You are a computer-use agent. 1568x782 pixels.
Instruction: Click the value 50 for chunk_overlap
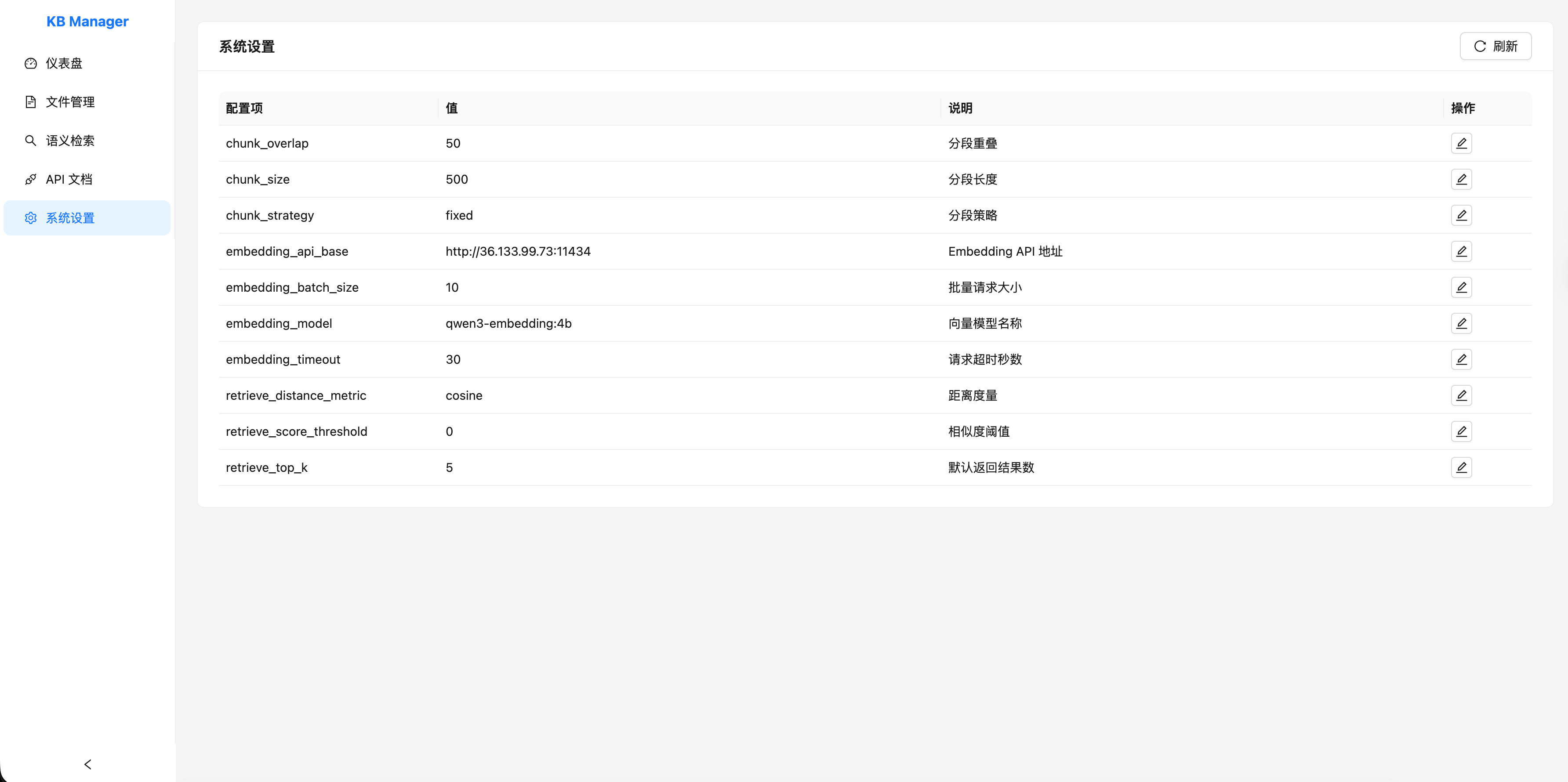(453, 144)
